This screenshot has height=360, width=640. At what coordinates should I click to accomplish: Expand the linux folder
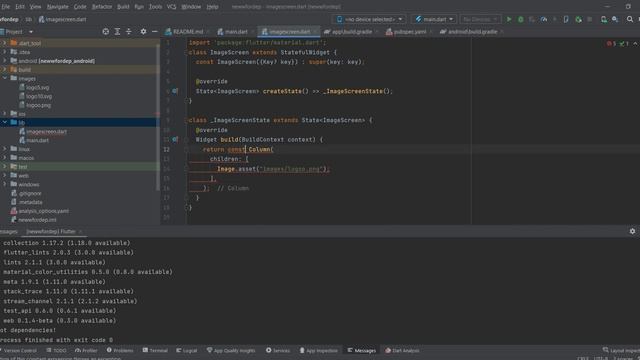[x=4, y=149]
